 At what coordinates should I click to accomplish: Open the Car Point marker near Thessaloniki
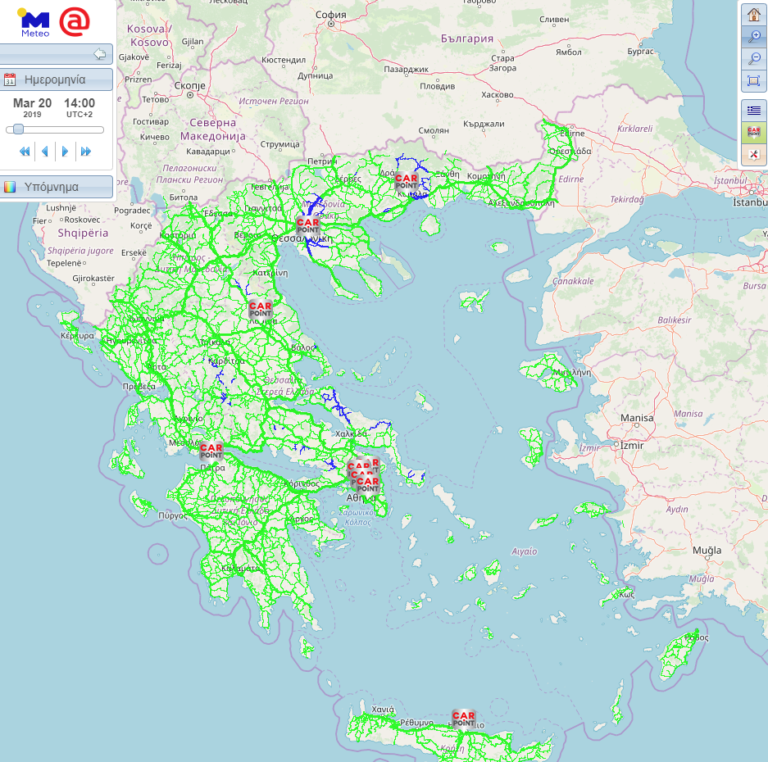pos(307,224)
